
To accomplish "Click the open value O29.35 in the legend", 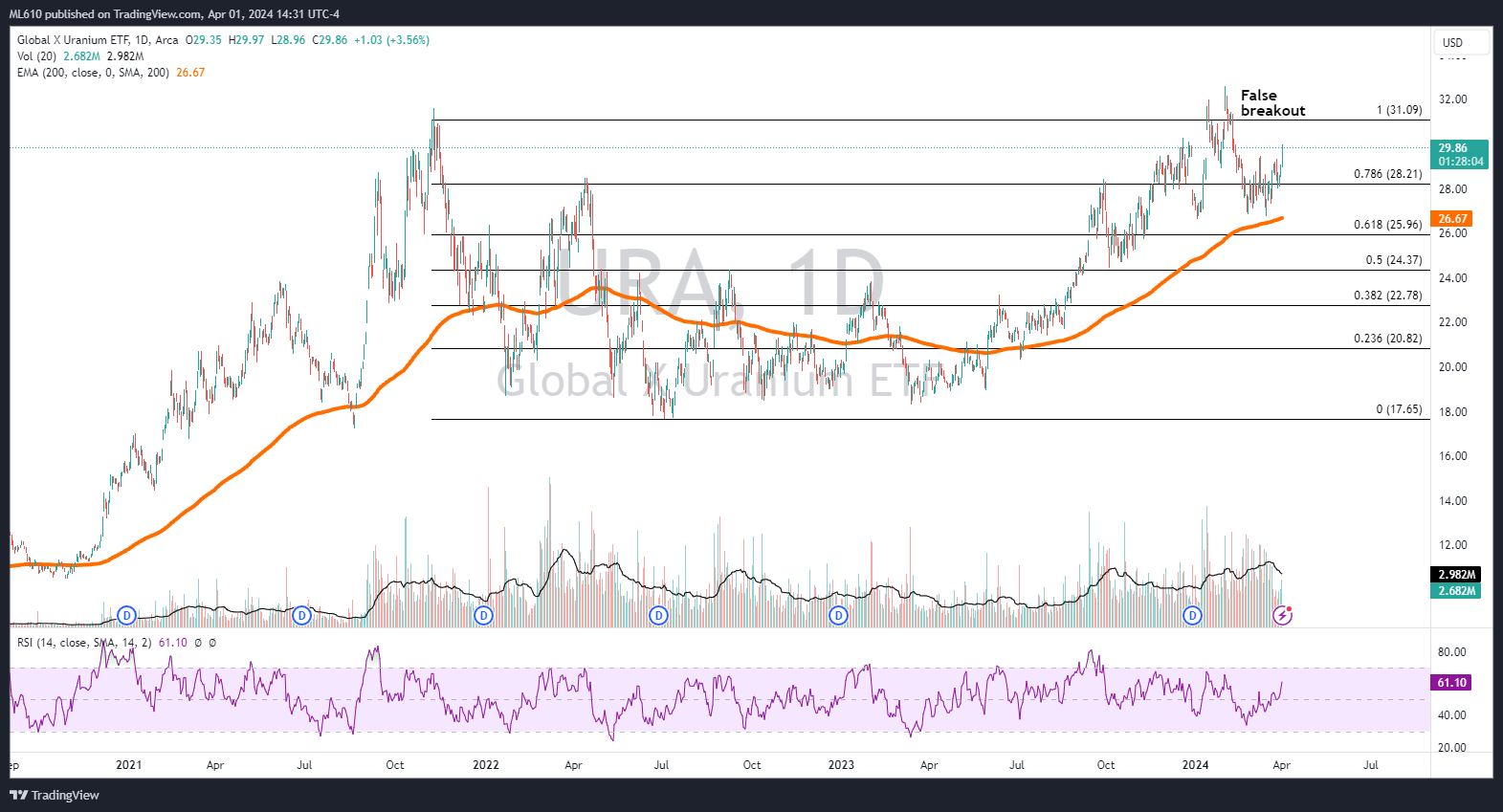I will pos(204,40).
